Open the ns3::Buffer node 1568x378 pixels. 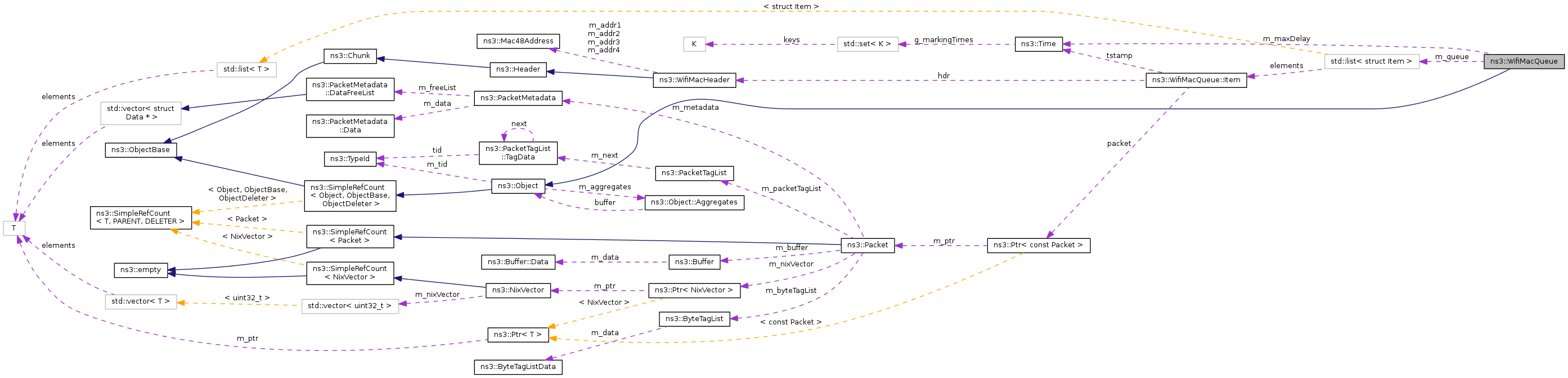pos(694,262)
